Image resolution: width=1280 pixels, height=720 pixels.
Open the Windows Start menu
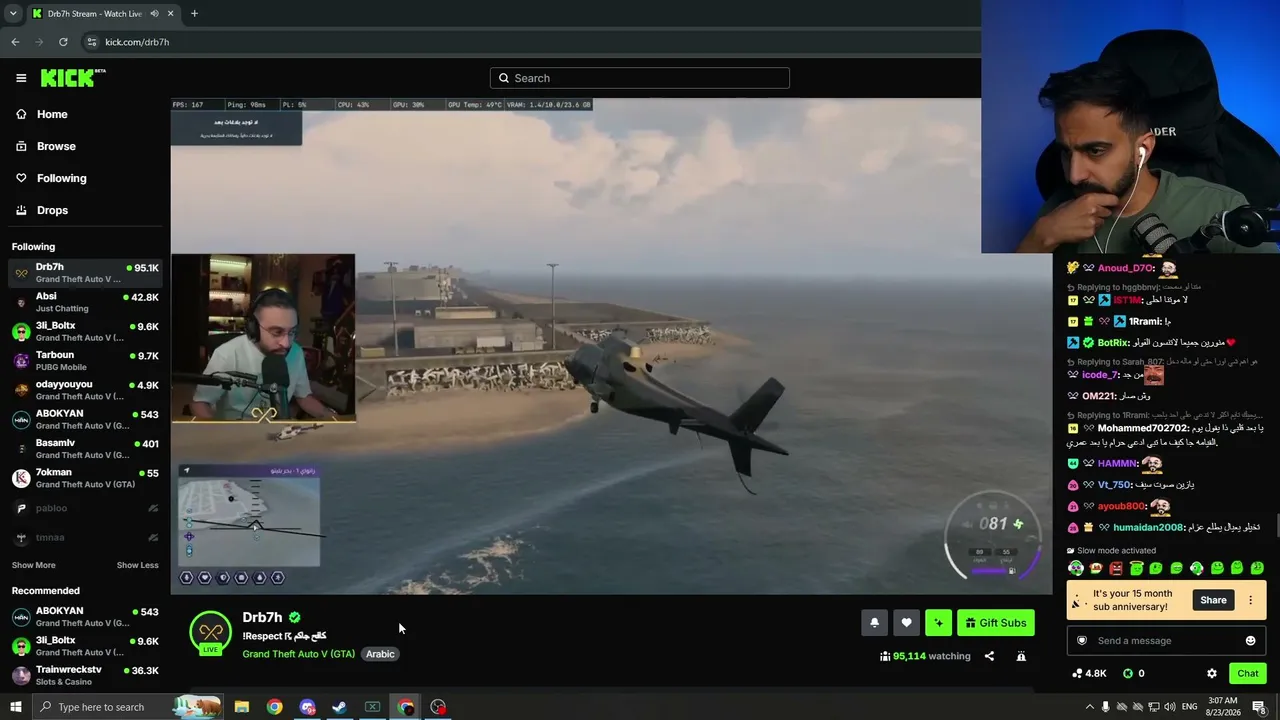pyautogui.click(x=16, y=707)
